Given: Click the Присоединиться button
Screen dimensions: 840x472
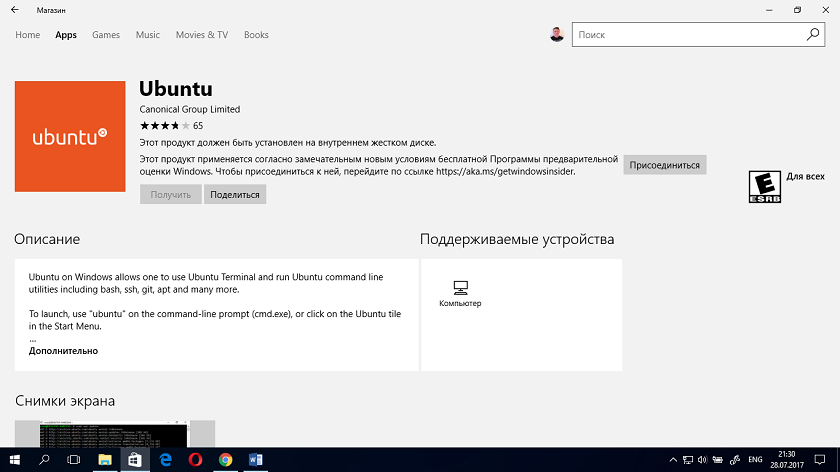Looking at the screenshot, I should tap(664, 165).
